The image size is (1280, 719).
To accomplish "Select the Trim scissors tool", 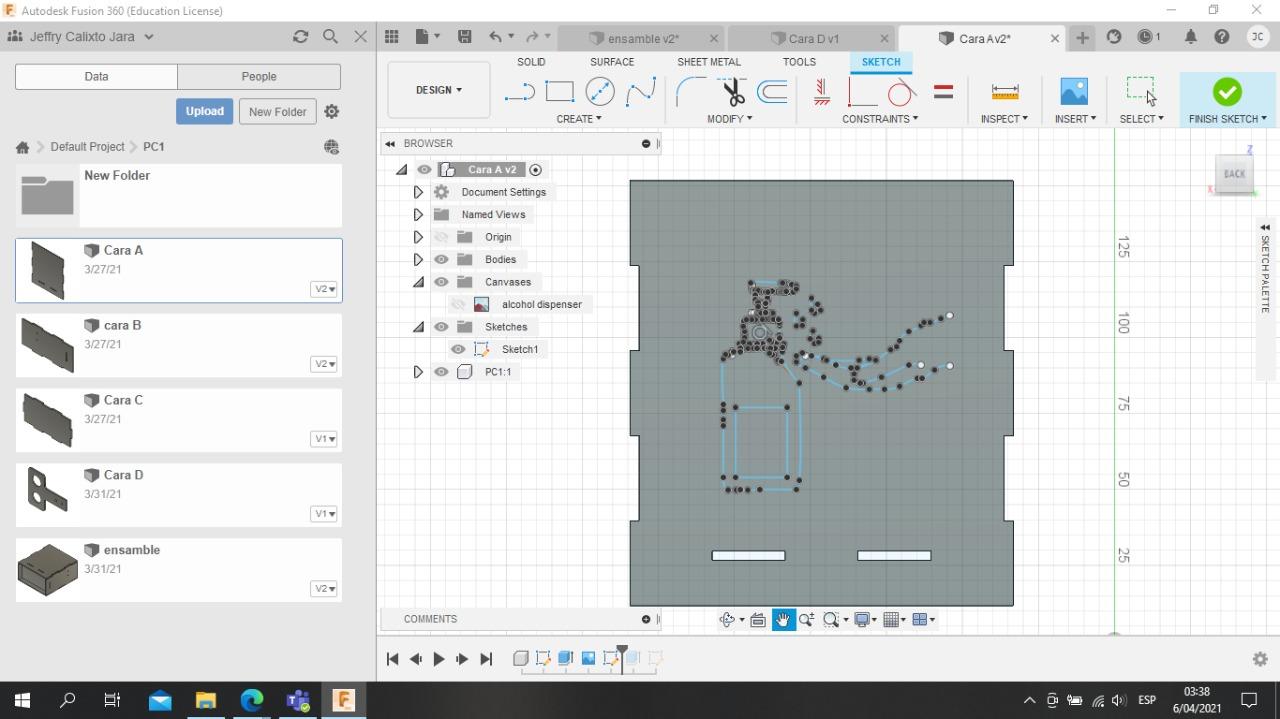I will point(733,92).
